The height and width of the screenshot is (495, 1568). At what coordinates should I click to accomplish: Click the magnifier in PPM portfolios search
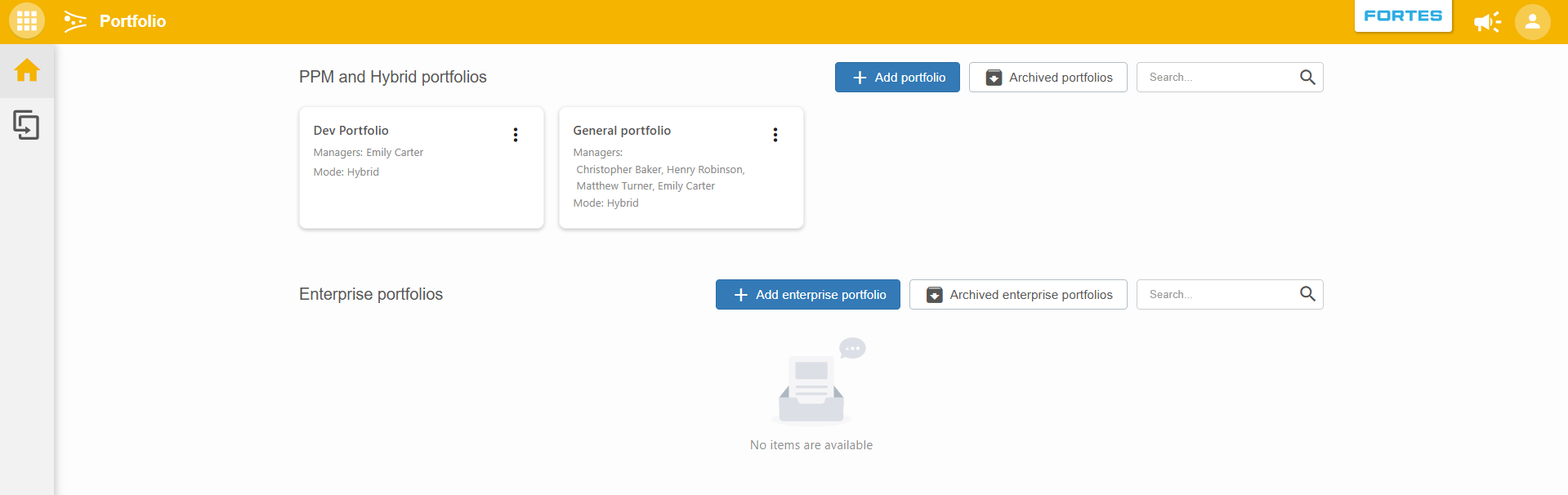(x=1307, y=78)
